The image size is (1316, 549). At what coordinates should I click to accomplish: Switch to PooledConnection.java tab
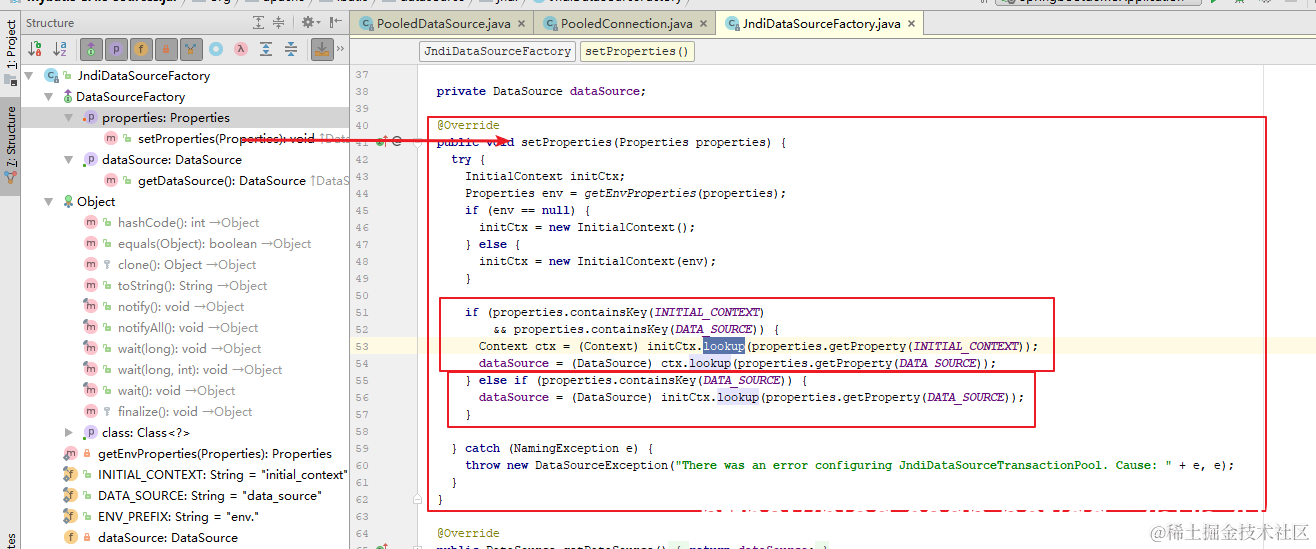626,23
